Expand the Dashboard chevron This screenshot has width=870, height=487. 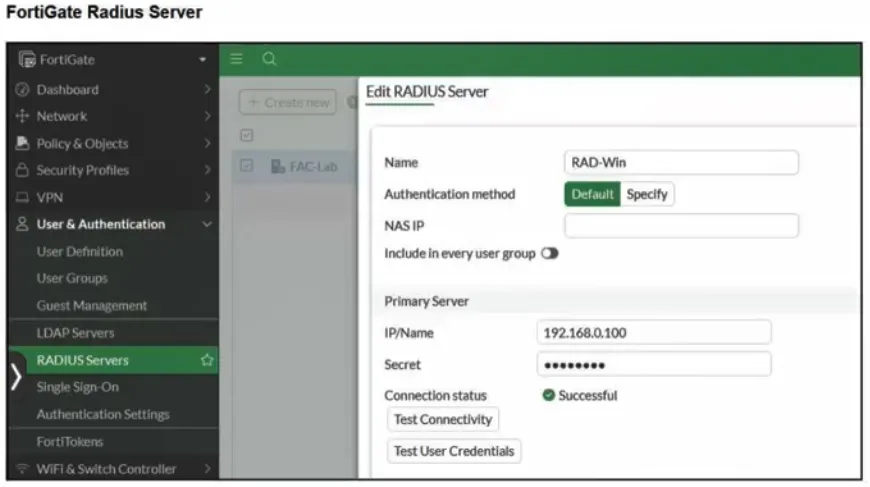pos(207,89)
